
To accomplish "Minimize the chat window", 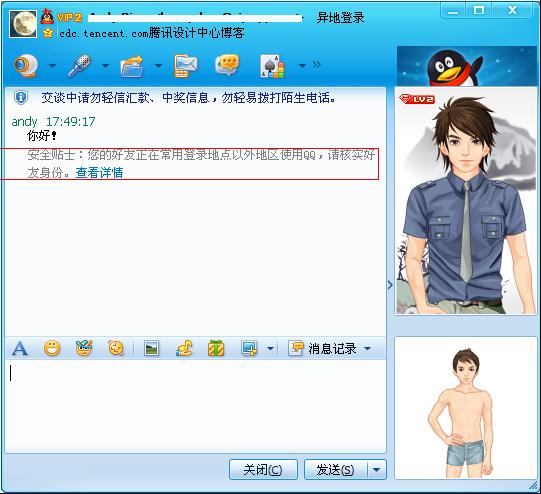I will tap(453, 10).
